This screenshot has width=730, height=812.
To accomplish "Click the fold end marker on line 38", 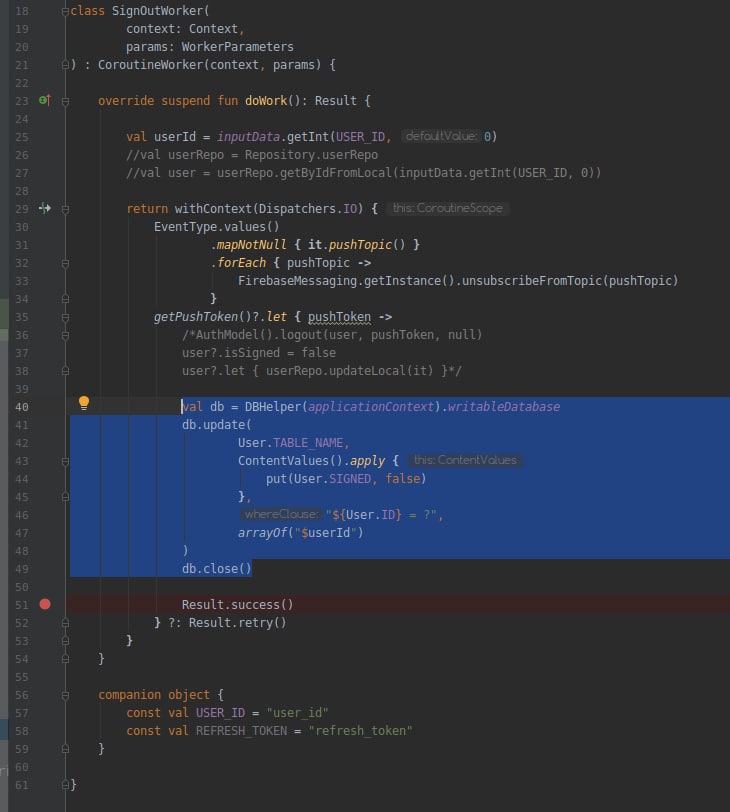I will [65, 371].
